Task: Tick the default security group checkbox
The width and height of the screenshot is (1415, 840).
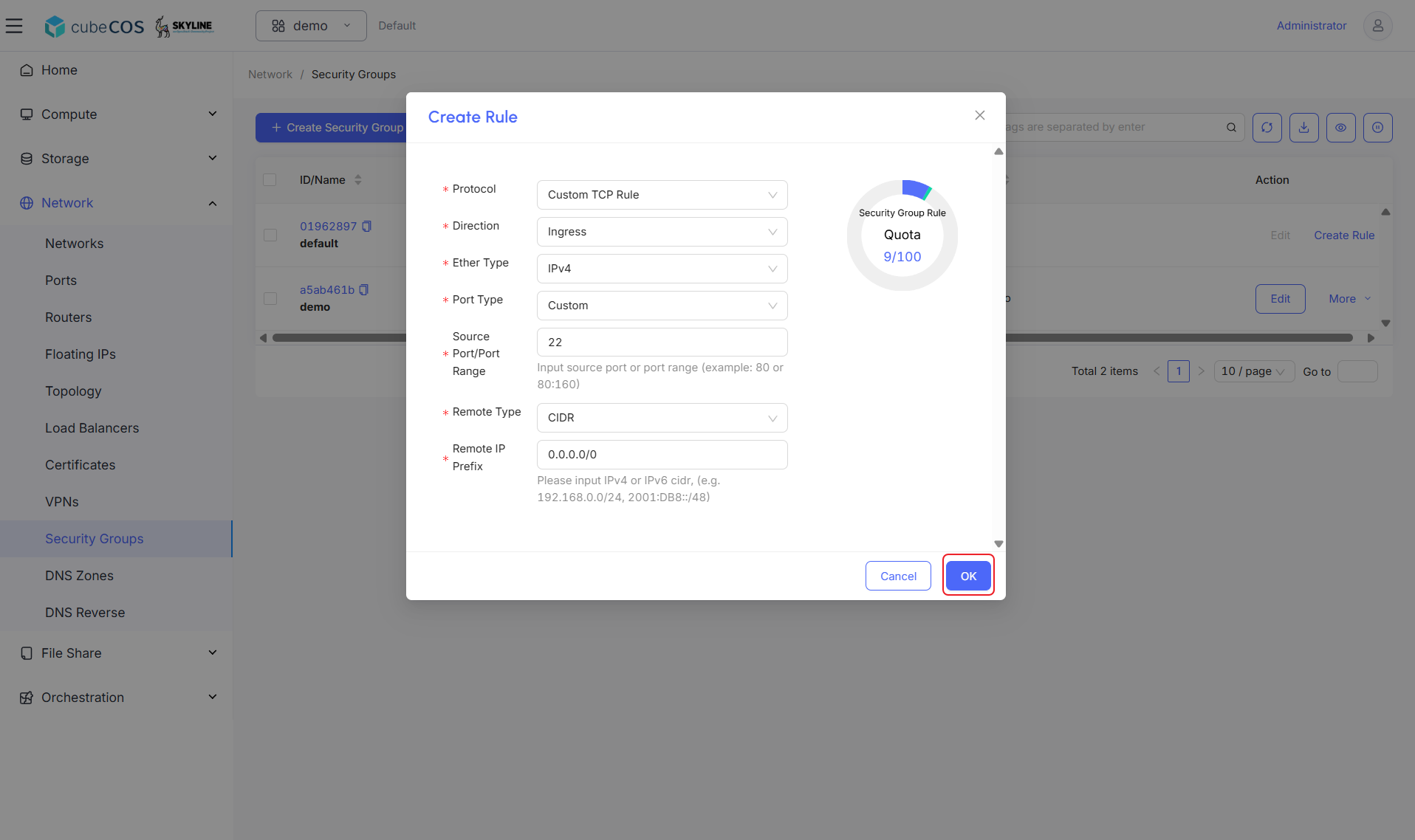Action: 270,235
